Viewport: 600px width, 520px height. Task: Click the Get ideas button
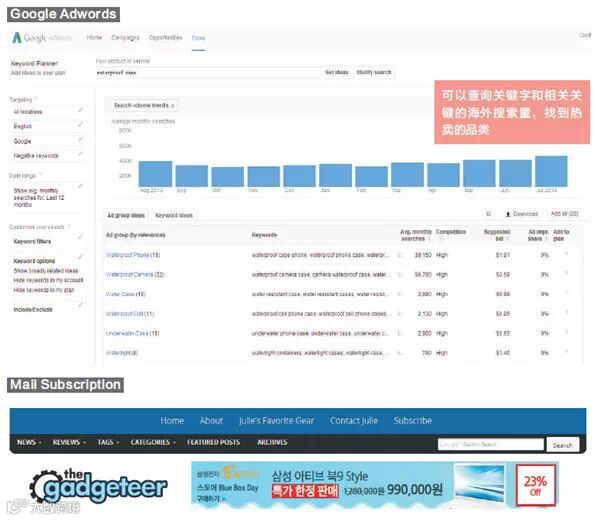click(x=337, y=72)
